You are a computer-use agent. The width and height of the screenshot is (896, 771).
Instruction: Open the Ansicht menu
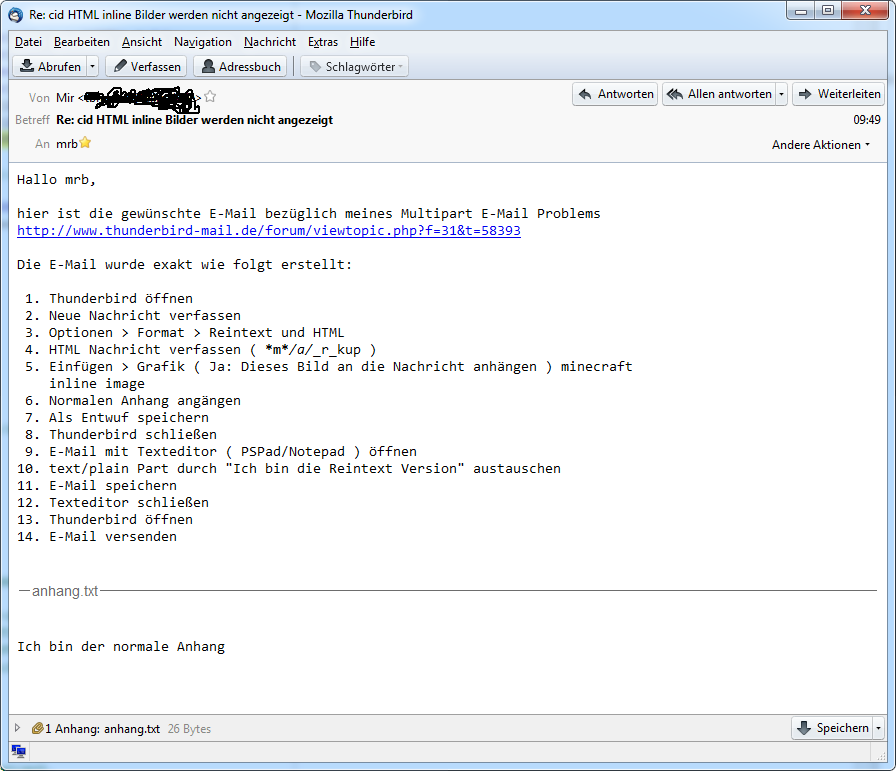pyautogui.click(x=142, y=42)
